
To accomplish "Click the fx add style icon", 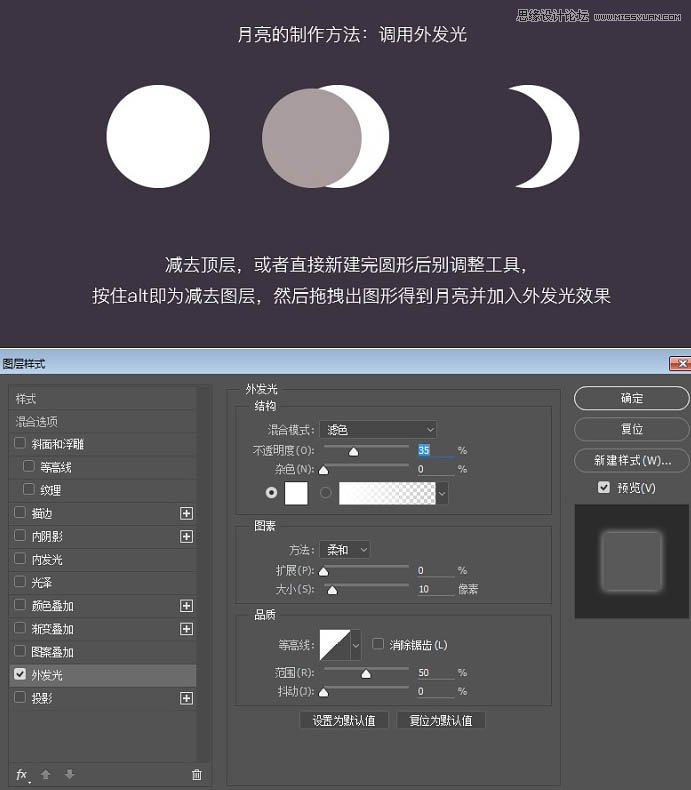I will pyautogui.click(x=23, y=775).
